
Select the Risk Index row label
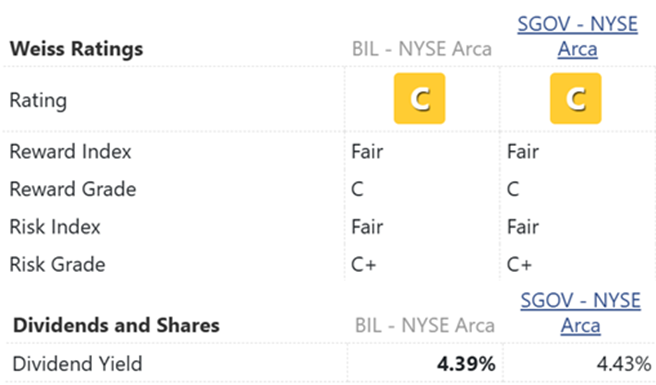pos(55,227)
